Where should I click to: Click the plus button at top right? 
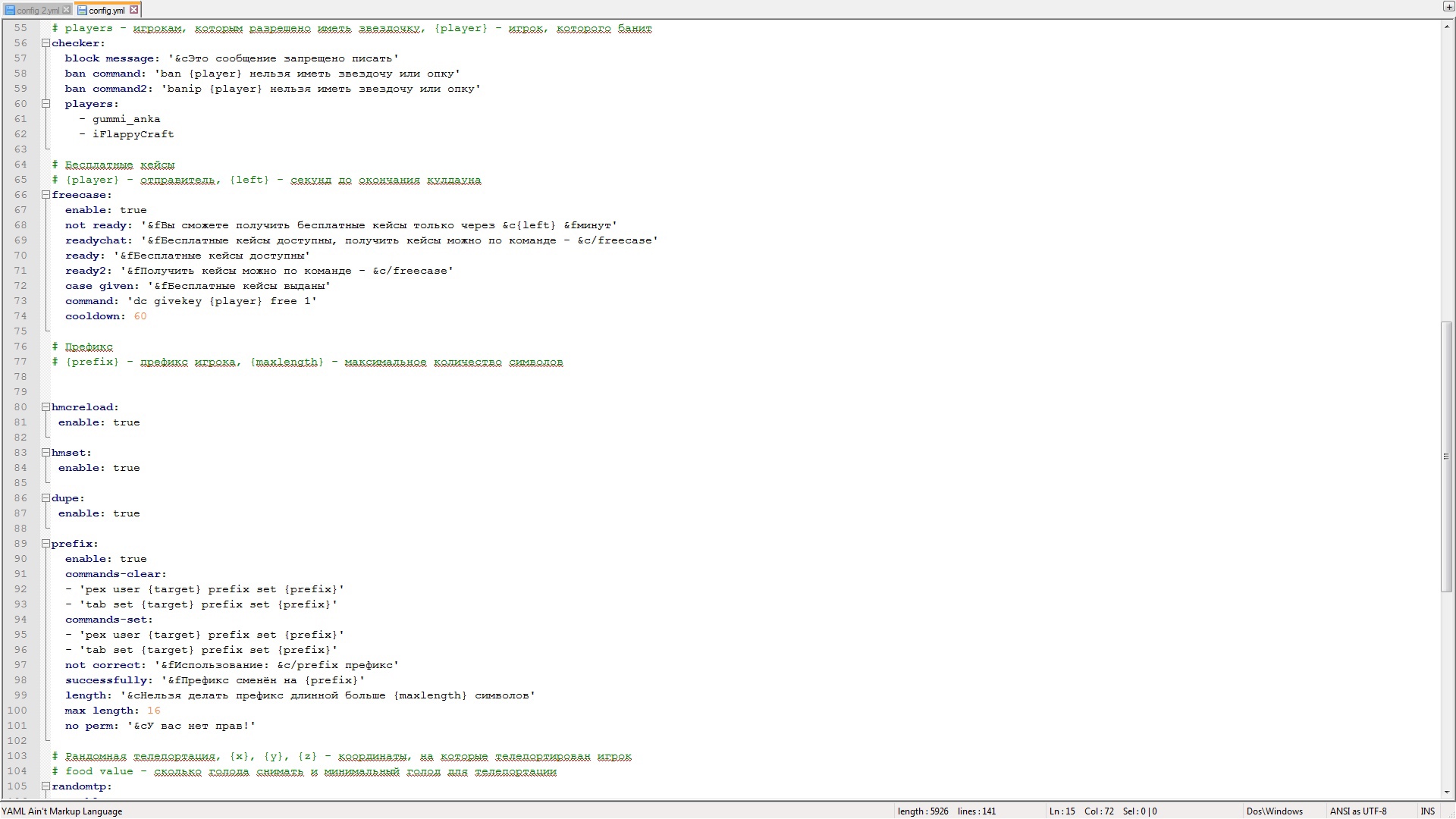pos(1448,7)
